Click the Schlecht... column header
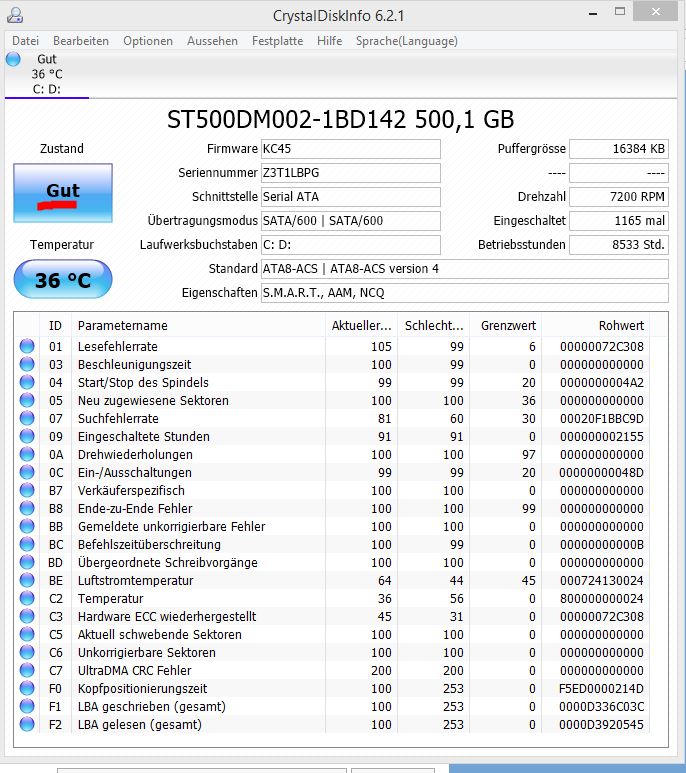 coord(434,325)
